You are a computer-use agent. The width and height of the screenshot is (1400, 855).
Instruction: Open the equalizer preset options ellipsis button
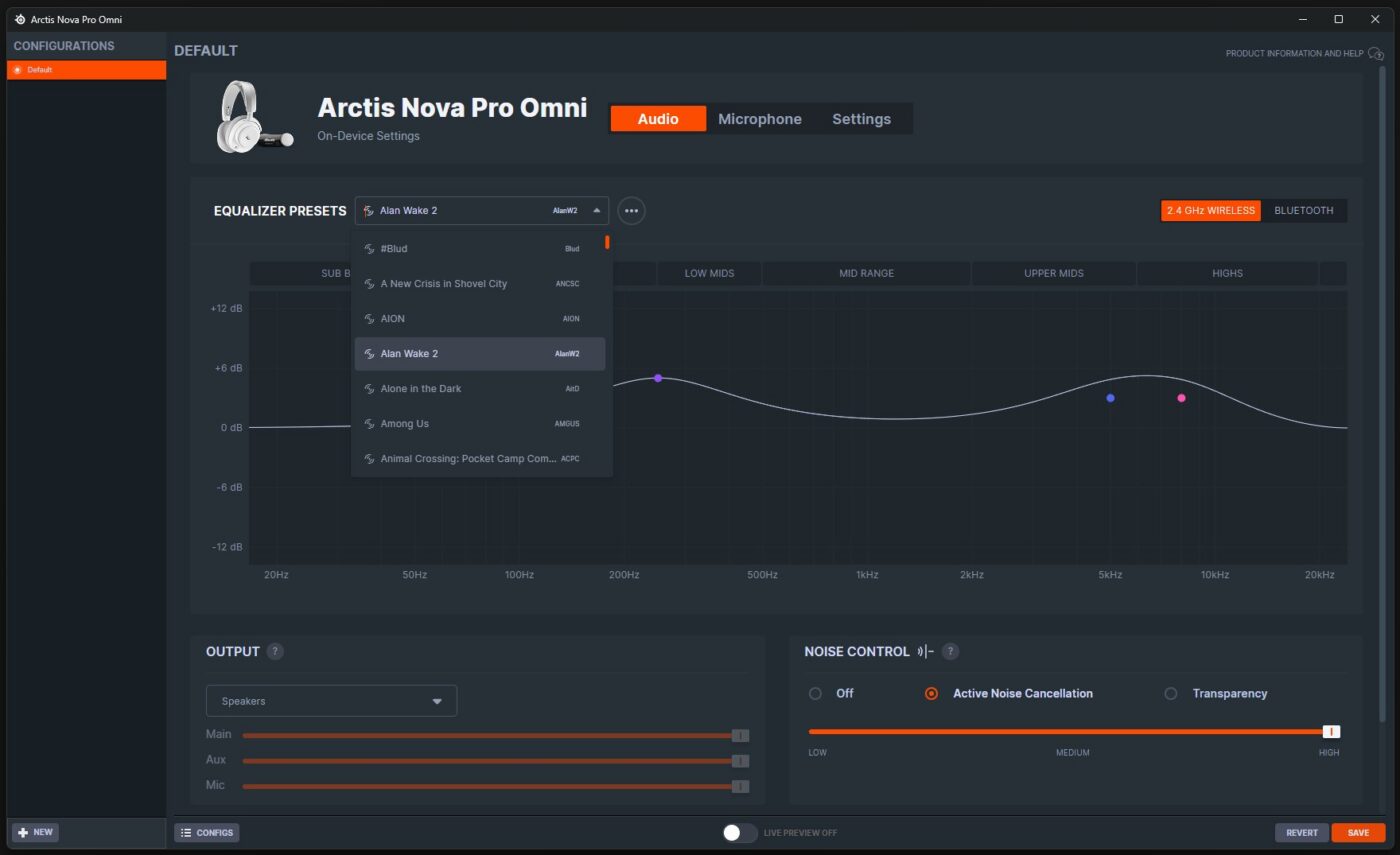tap(631, 211)
